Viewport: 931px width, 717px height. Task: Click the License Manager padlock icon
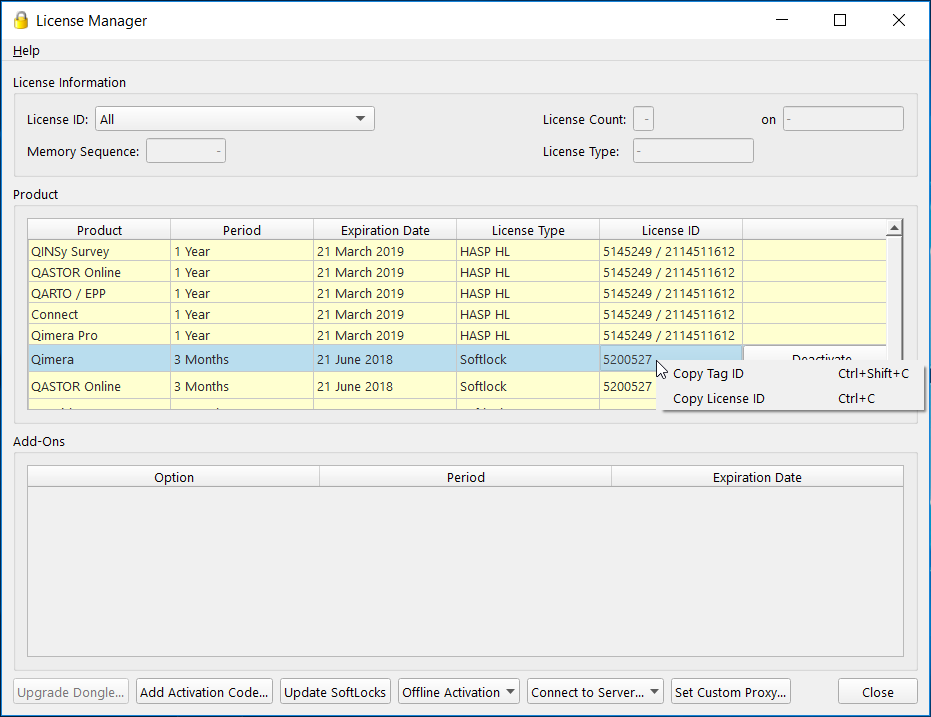[20, 20]
